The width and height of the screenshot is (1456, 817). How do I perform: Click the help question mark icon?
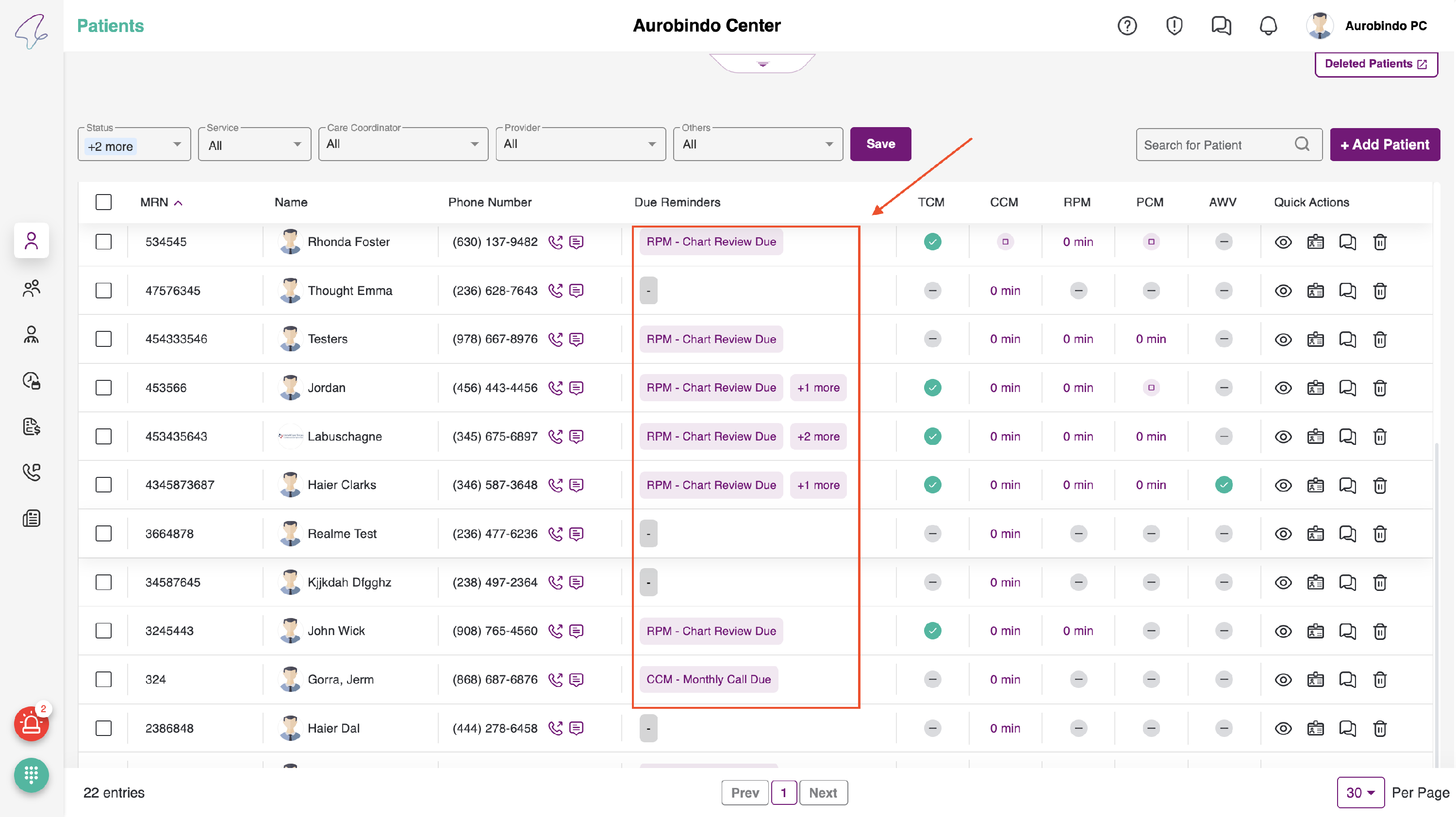click(x=1126, y=26)
